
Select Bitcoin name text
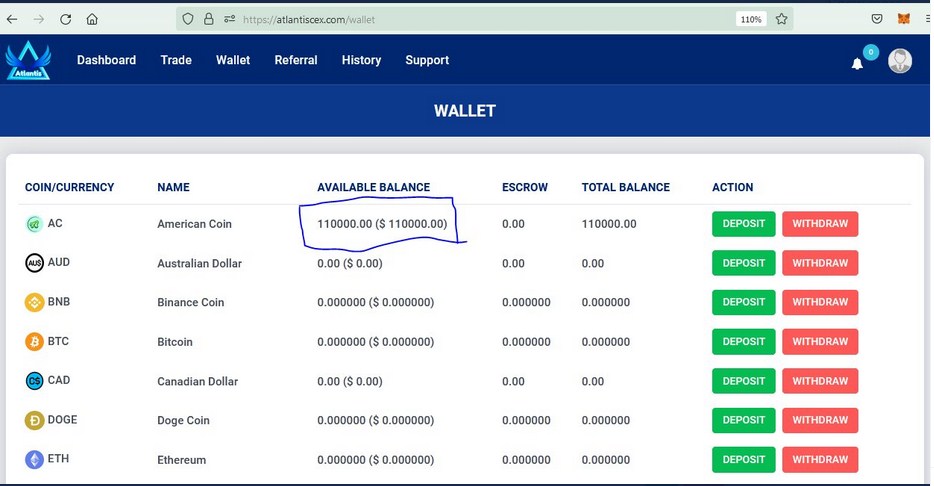[x=175, y=342]
